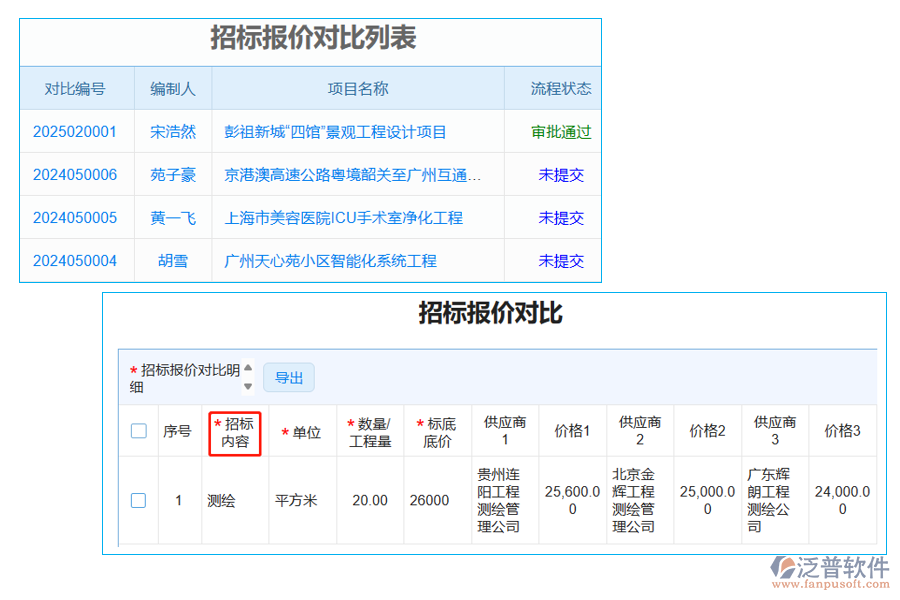Toggle the select-all checkbox in the header
The image size is (900, 600).
138,430
